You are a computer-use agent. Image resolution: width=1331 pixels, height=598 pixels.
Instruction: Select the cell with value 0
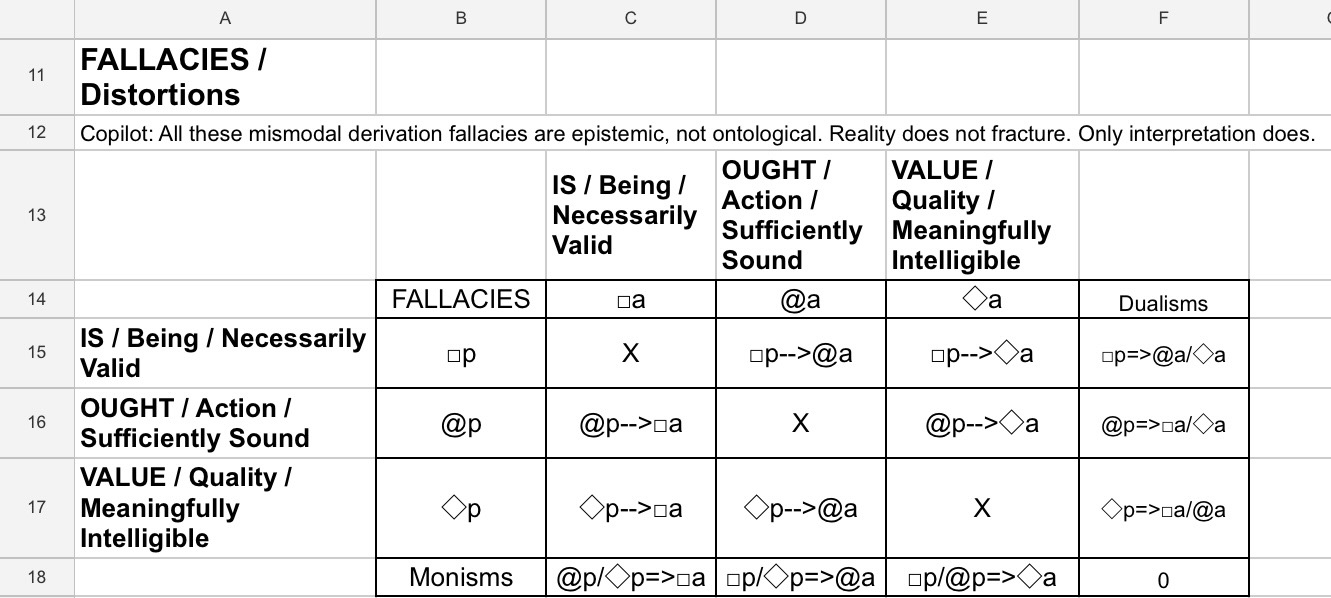(x=1164, y=577)
